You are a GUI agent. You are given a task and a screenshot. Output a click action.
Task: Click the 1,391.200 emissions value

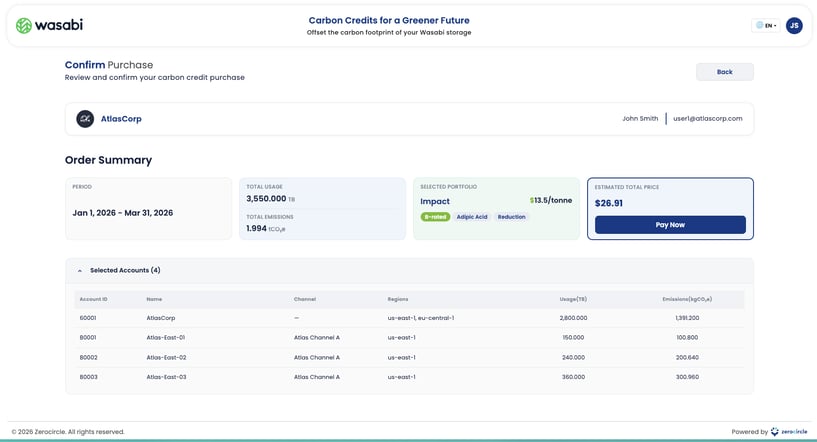687,318
